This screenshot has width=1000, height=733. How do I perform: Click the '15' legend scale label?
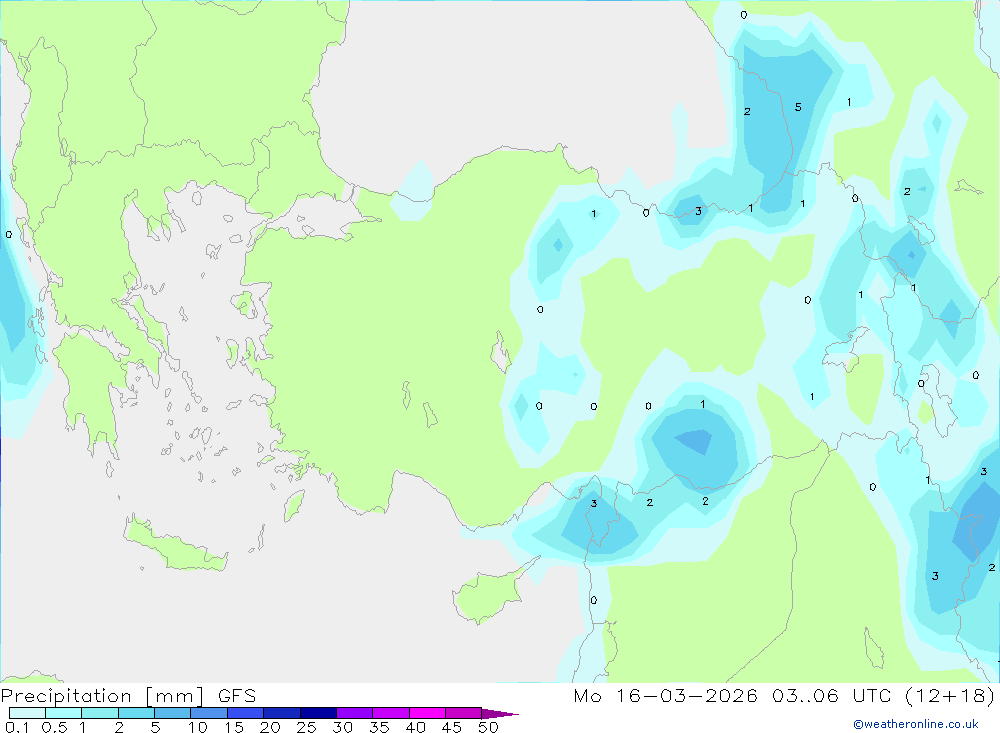click(234, 727)
